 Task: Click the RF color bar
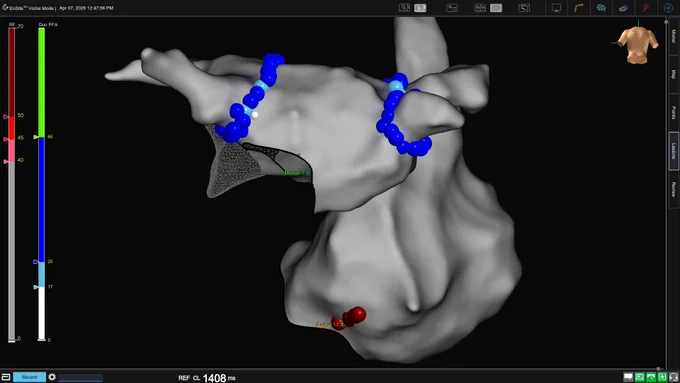tap(12, 185)
